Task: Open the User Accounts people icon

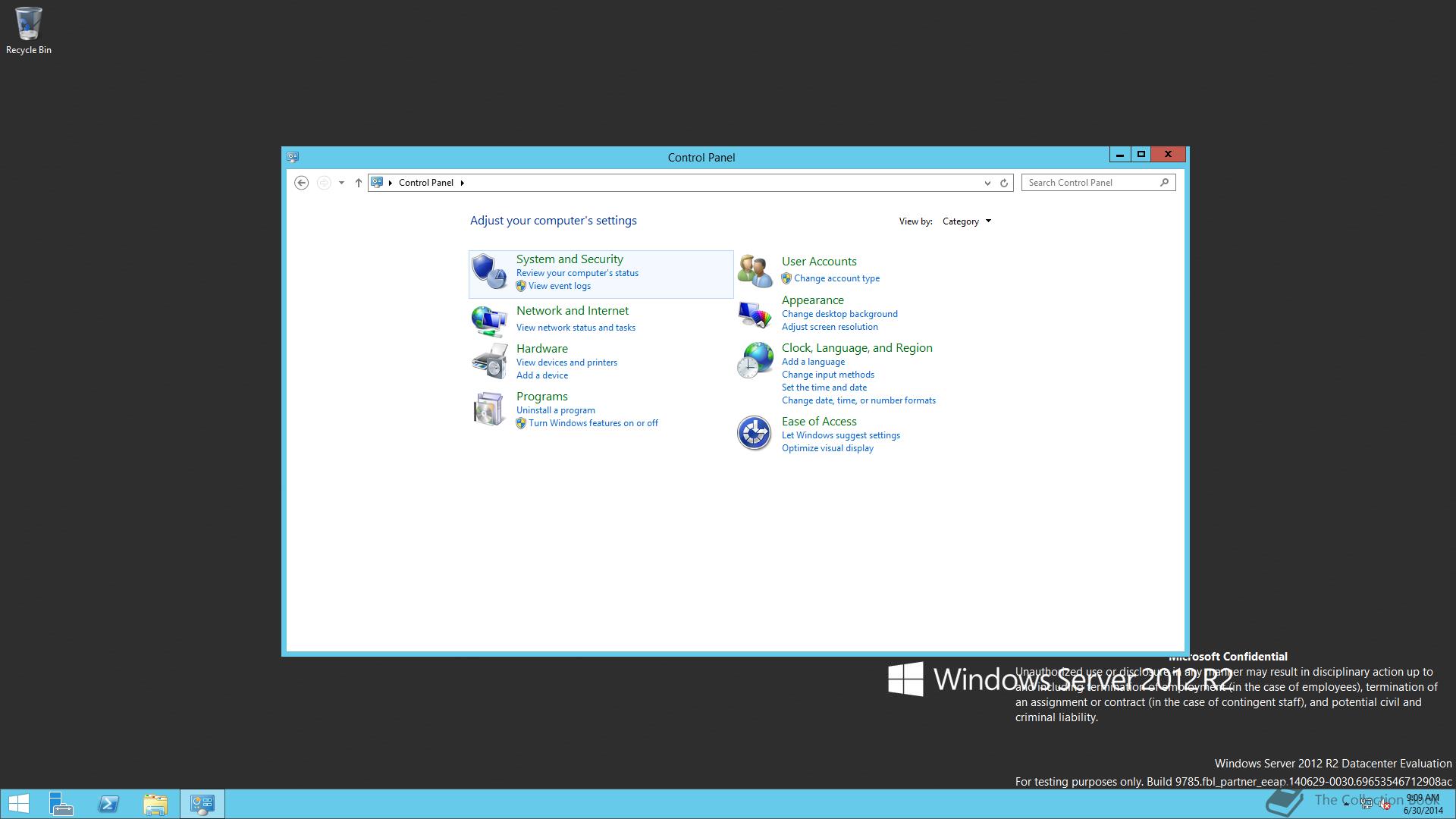Action: pyautogui.click(x=755, y=271)
